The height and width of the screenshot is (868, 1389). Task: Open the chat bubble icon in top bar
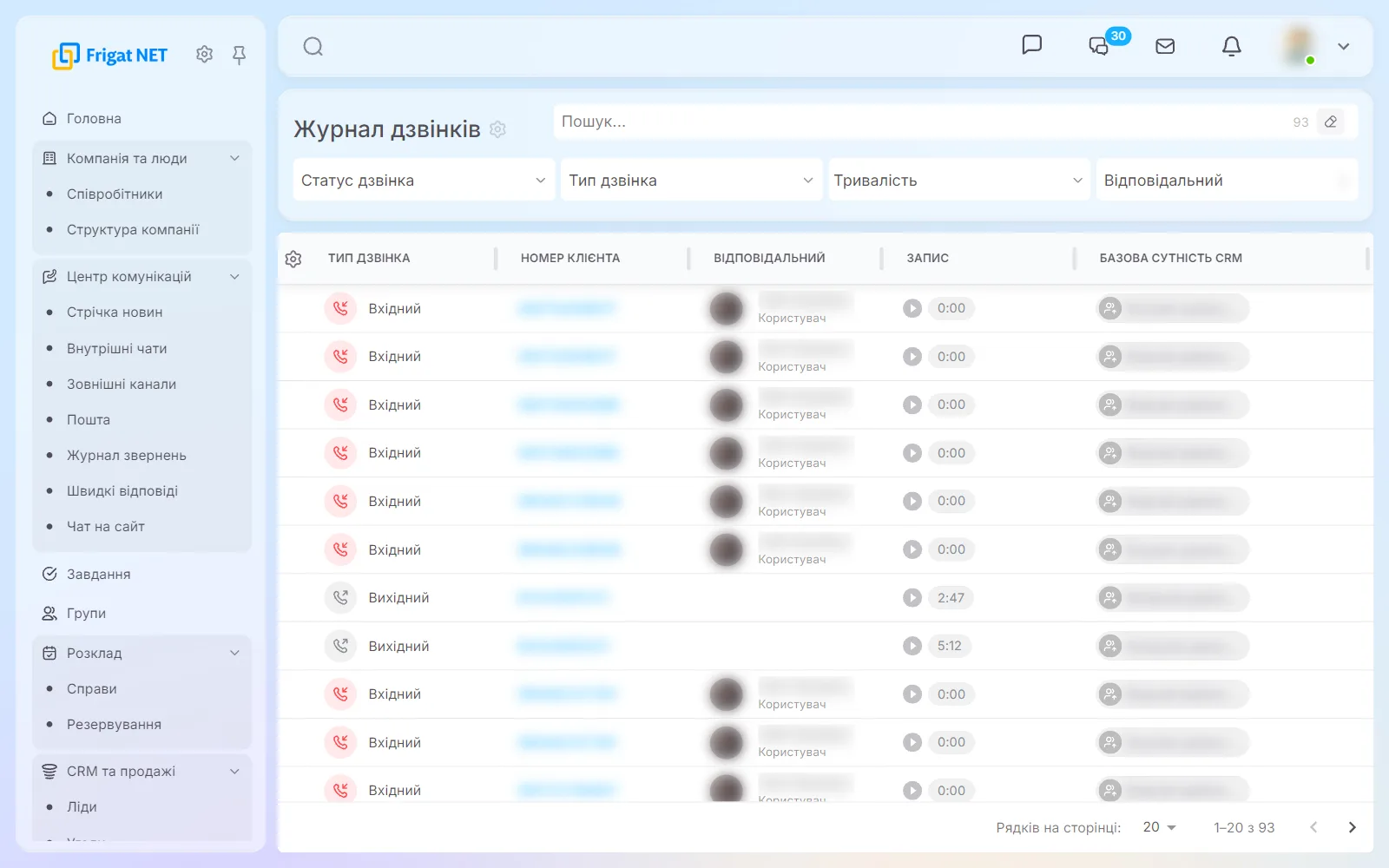[1031, 45]
